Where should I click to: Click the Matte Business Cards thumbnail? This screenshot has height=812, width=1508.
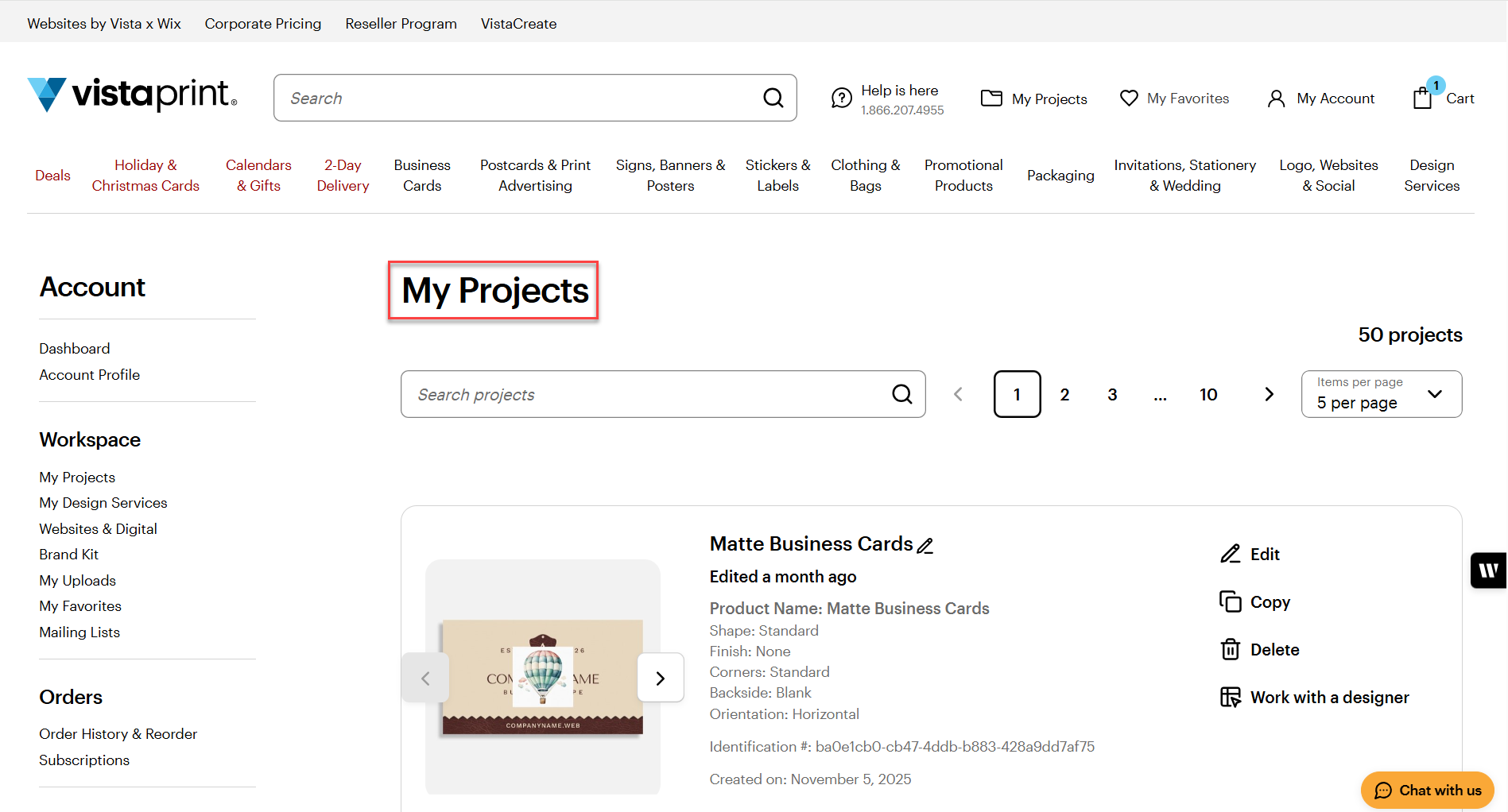543,677
